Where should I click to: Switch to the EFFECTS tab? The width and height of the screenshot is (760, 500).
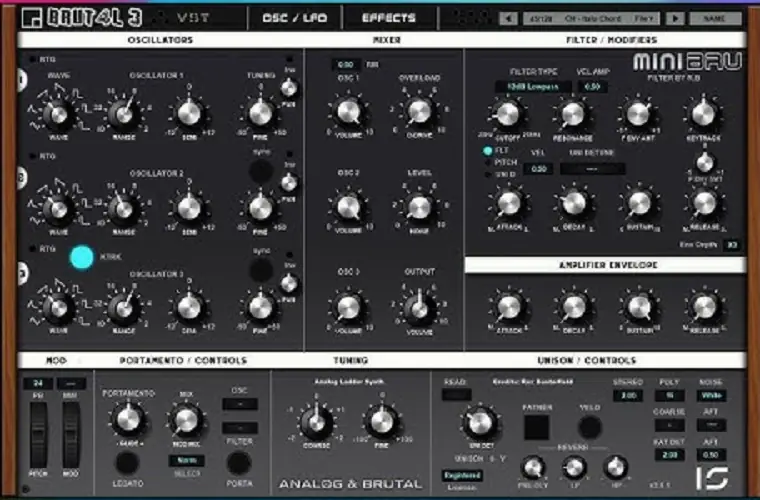(387, 18)
